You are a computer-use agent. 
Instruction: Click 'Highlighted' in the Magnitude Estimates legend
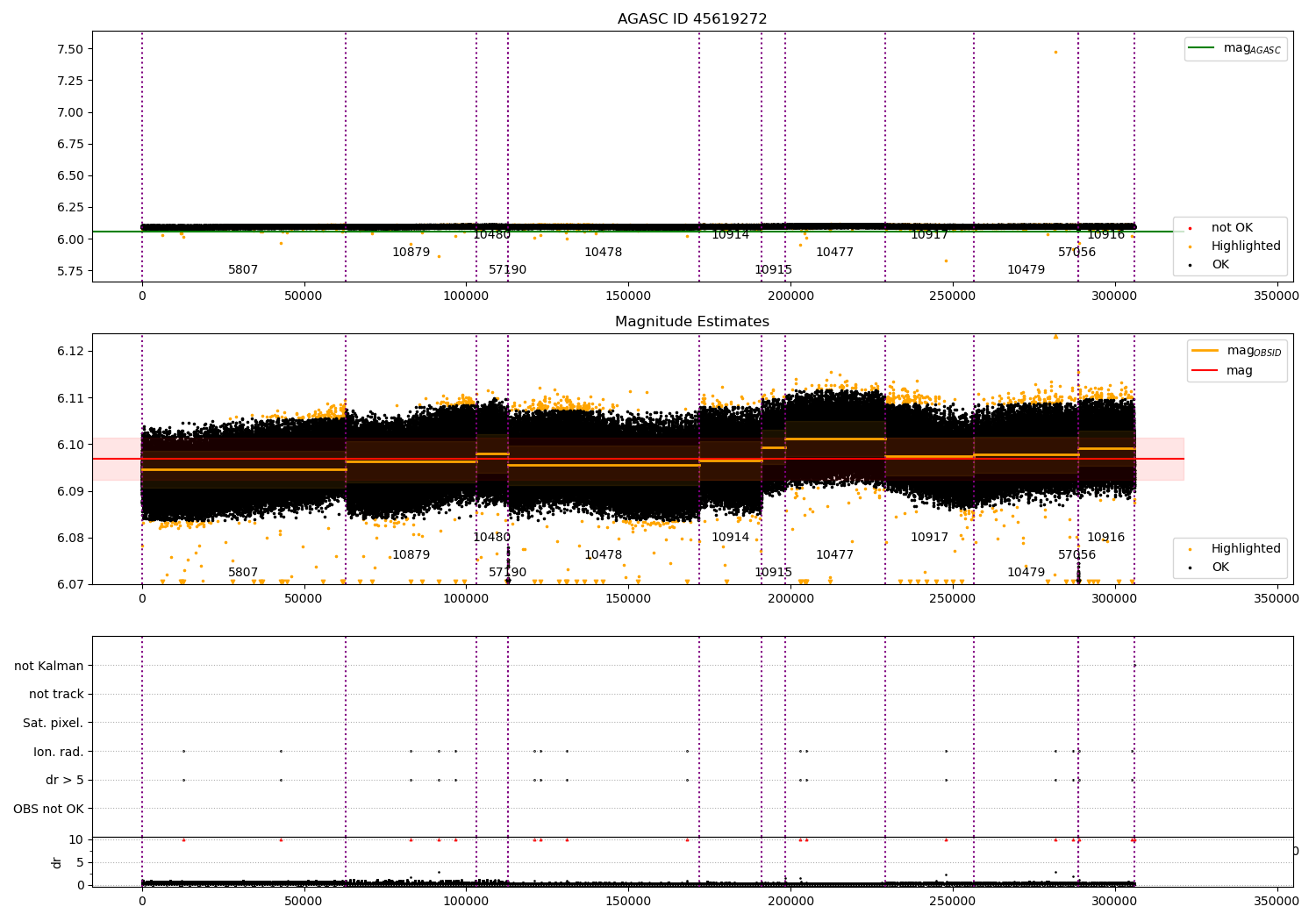click(1246, 548)
